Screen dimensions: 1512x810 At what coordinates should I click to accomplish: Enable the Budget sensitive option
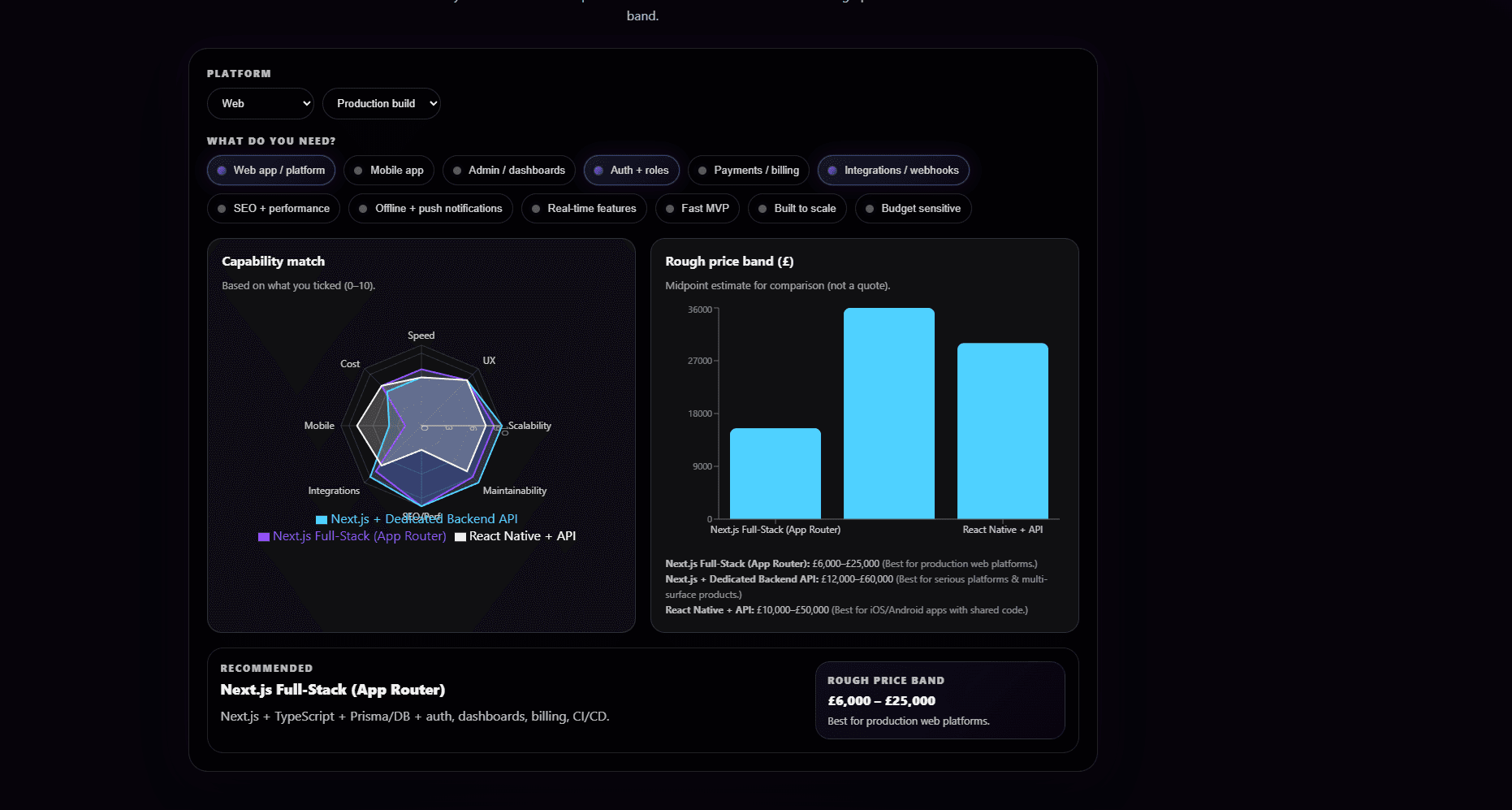(x=913, y=209)
